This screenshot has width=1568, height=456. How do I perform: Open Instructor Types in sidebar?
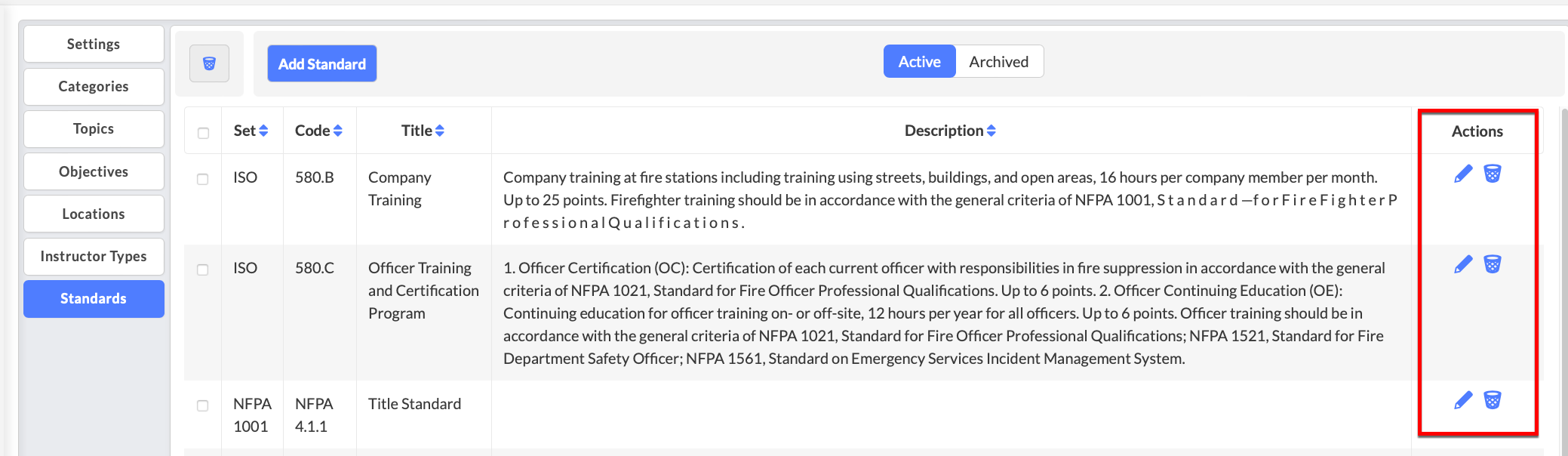(x=94, y=256)
